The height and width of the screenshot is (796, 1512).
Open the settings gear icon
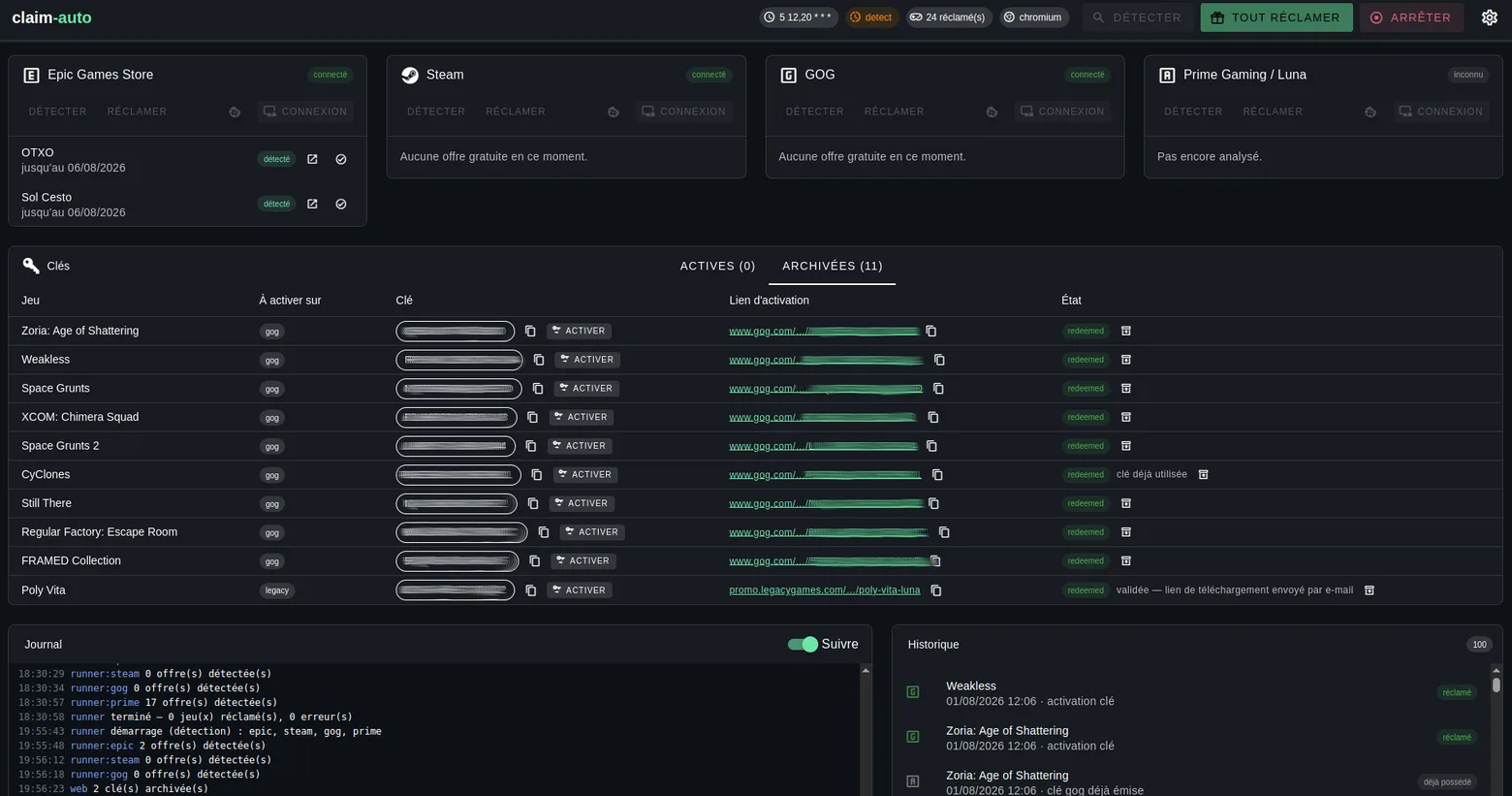pyautogui.click(x=1490, y=17)
